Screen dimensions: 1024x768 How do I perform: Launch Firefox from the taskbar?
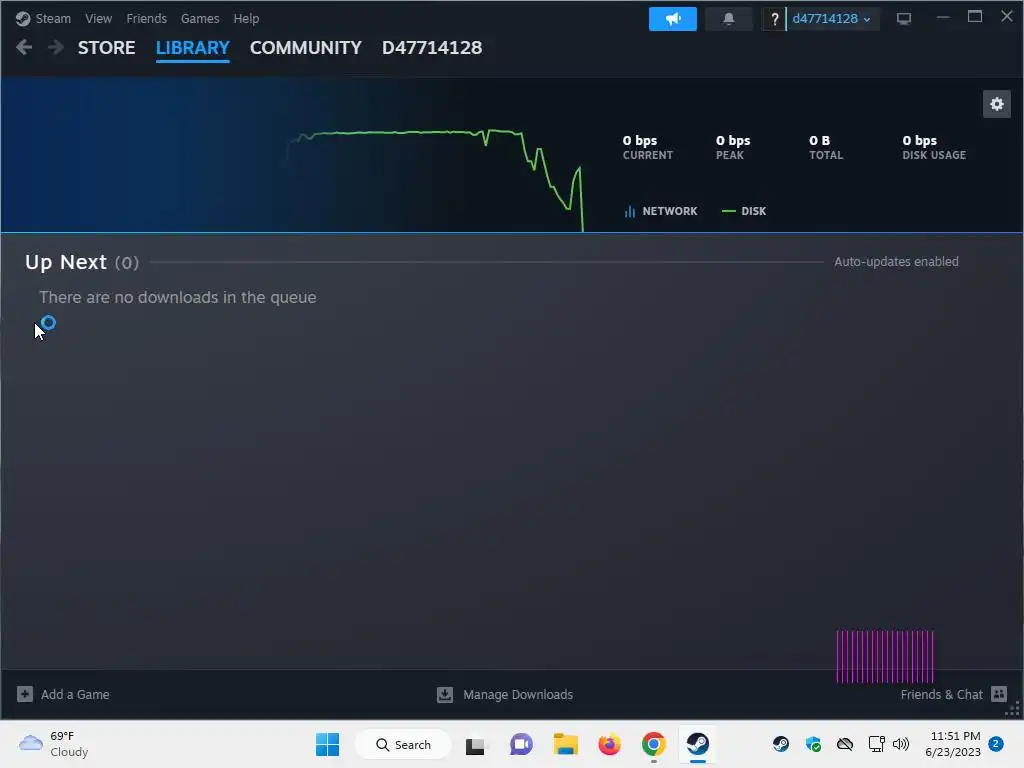(x=609, y=744)
